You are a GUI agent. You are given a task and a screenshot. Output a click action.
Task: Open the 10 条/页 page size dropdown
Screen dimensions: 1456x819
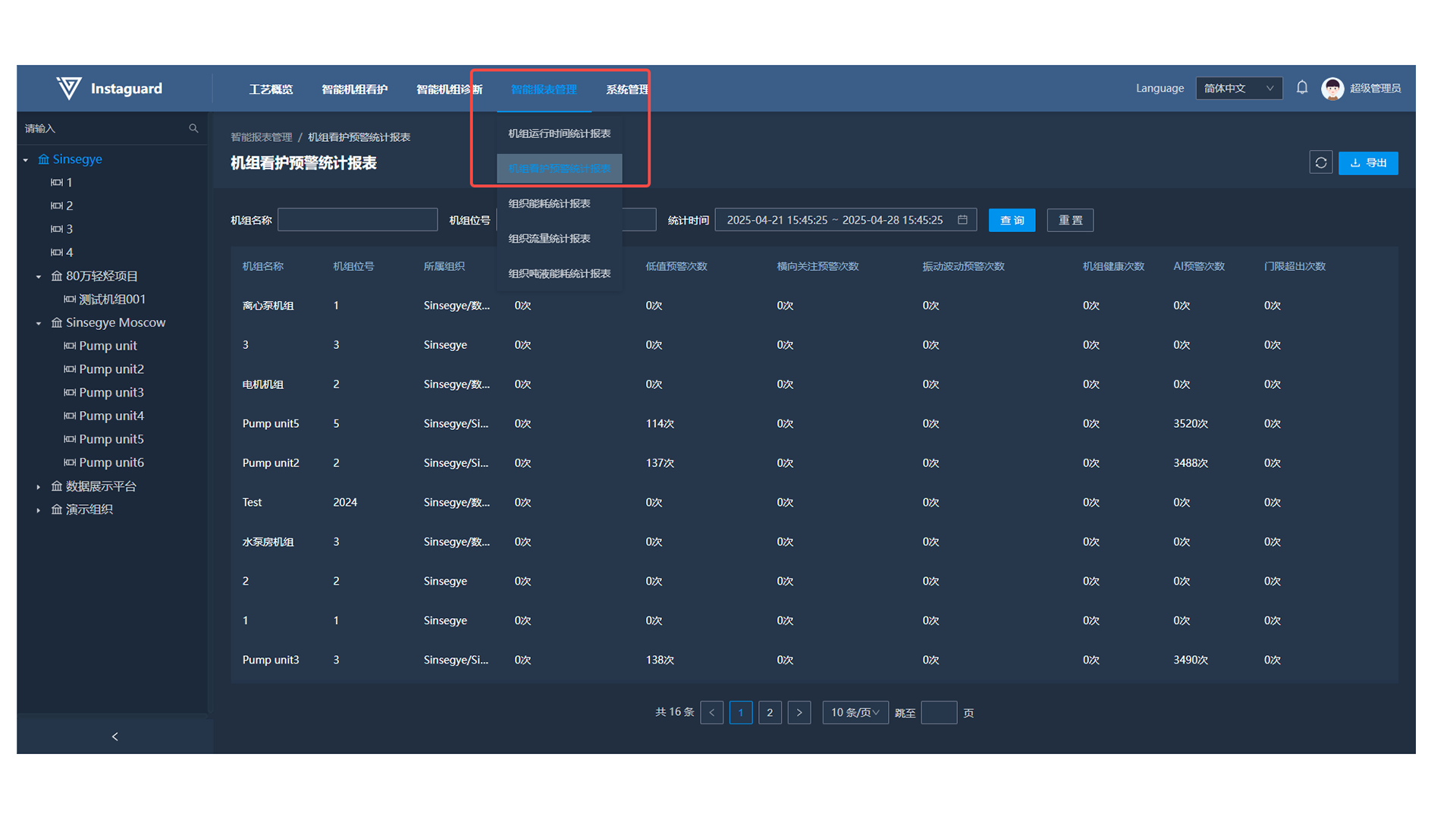pyautogui.click(x=855, y=713)
